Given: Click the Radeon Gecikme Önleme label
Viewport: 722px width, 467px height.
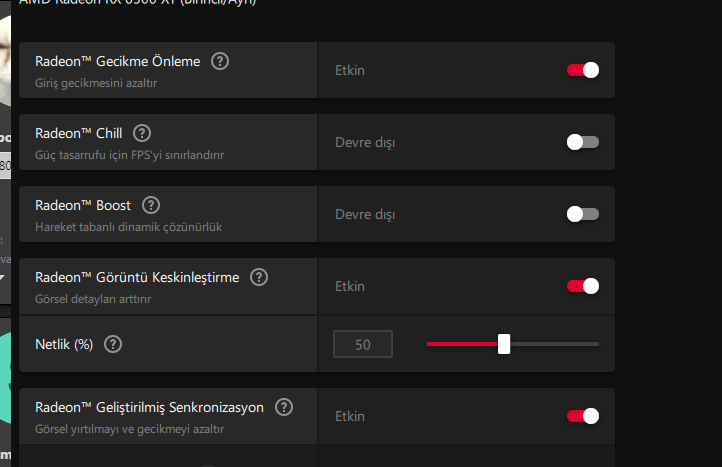Looking at the screenshot, I should point(117,61).
